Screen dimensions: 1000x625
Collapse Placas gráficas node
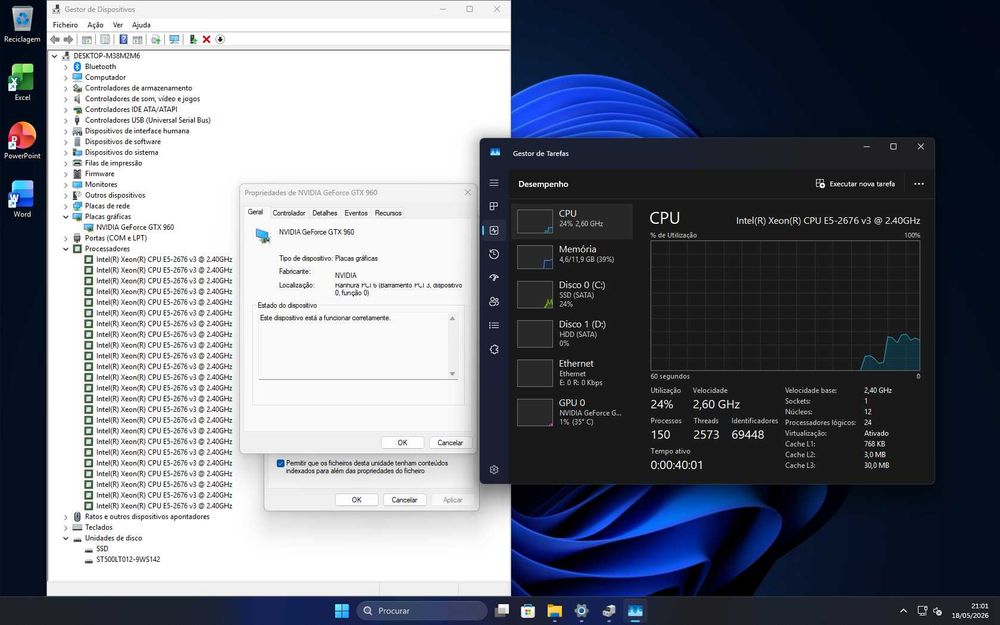coord(65,217)
